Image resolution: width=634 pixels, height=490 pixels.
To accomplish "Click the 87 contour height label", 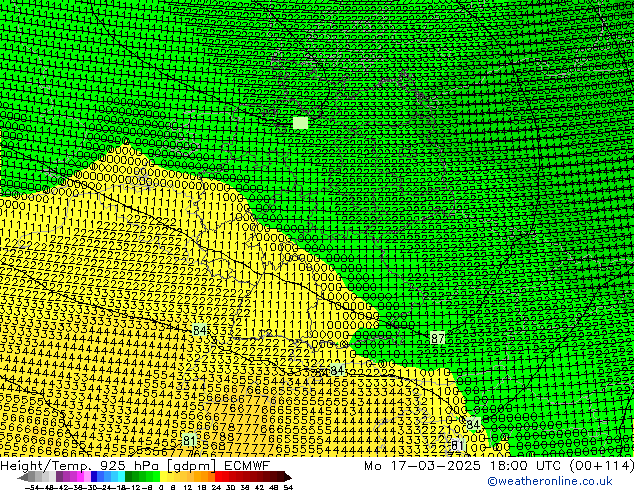I will tap(438, 339).
